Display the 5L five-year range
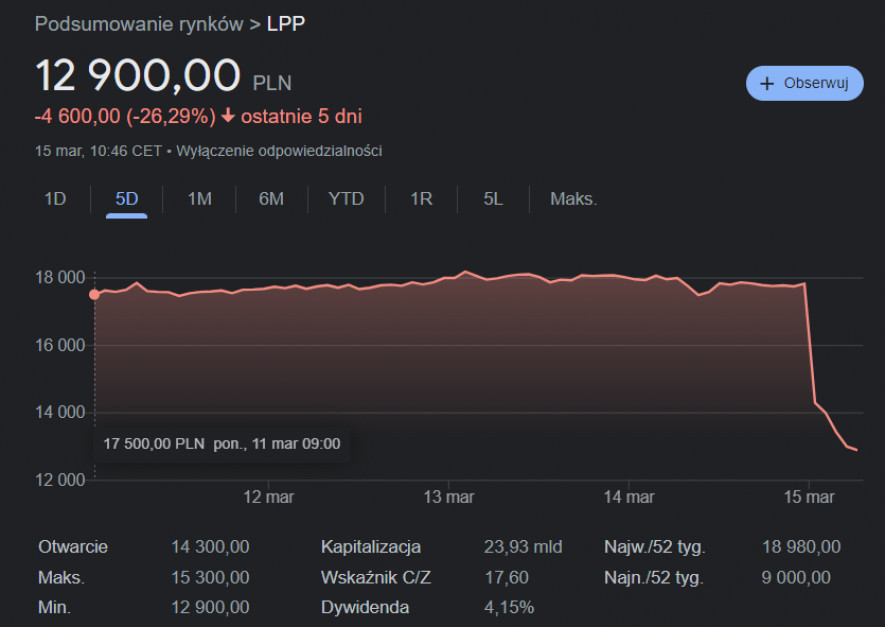This screenshot has height=627, width=885. pyautogui.click(x=493, y=199)
